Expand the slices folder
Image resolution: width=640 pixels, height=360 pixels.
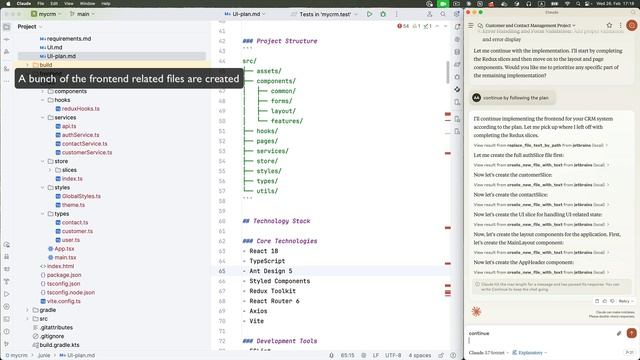[50, 170]
